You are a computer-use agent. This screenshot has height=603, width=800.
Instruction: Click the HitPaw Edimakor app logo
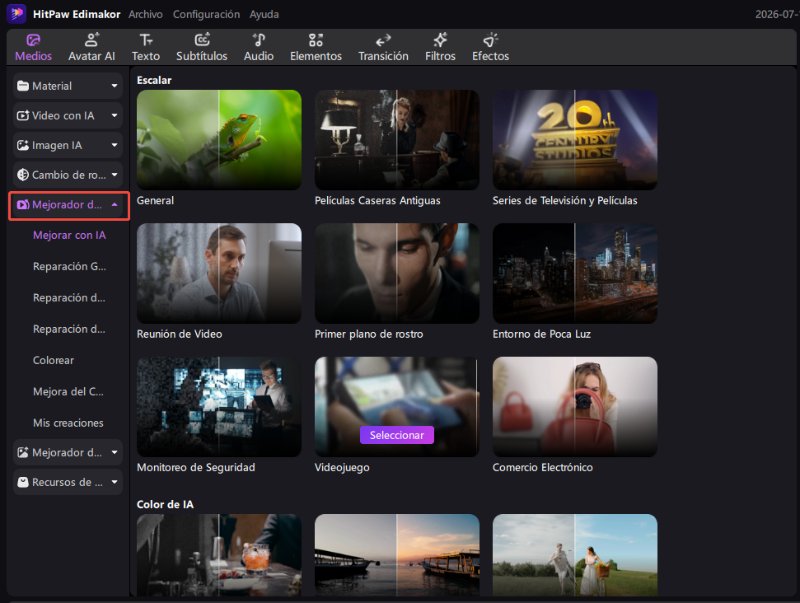(x=17, y=14)
